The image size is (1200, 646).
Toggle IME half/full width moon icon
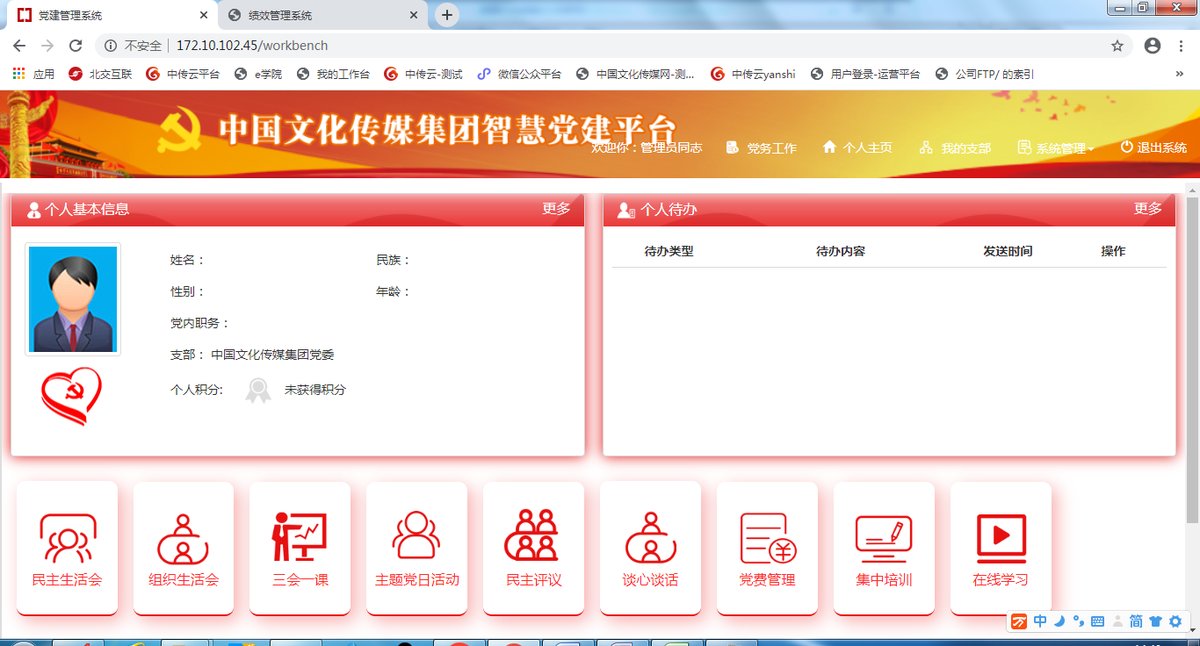[1059, 621]
